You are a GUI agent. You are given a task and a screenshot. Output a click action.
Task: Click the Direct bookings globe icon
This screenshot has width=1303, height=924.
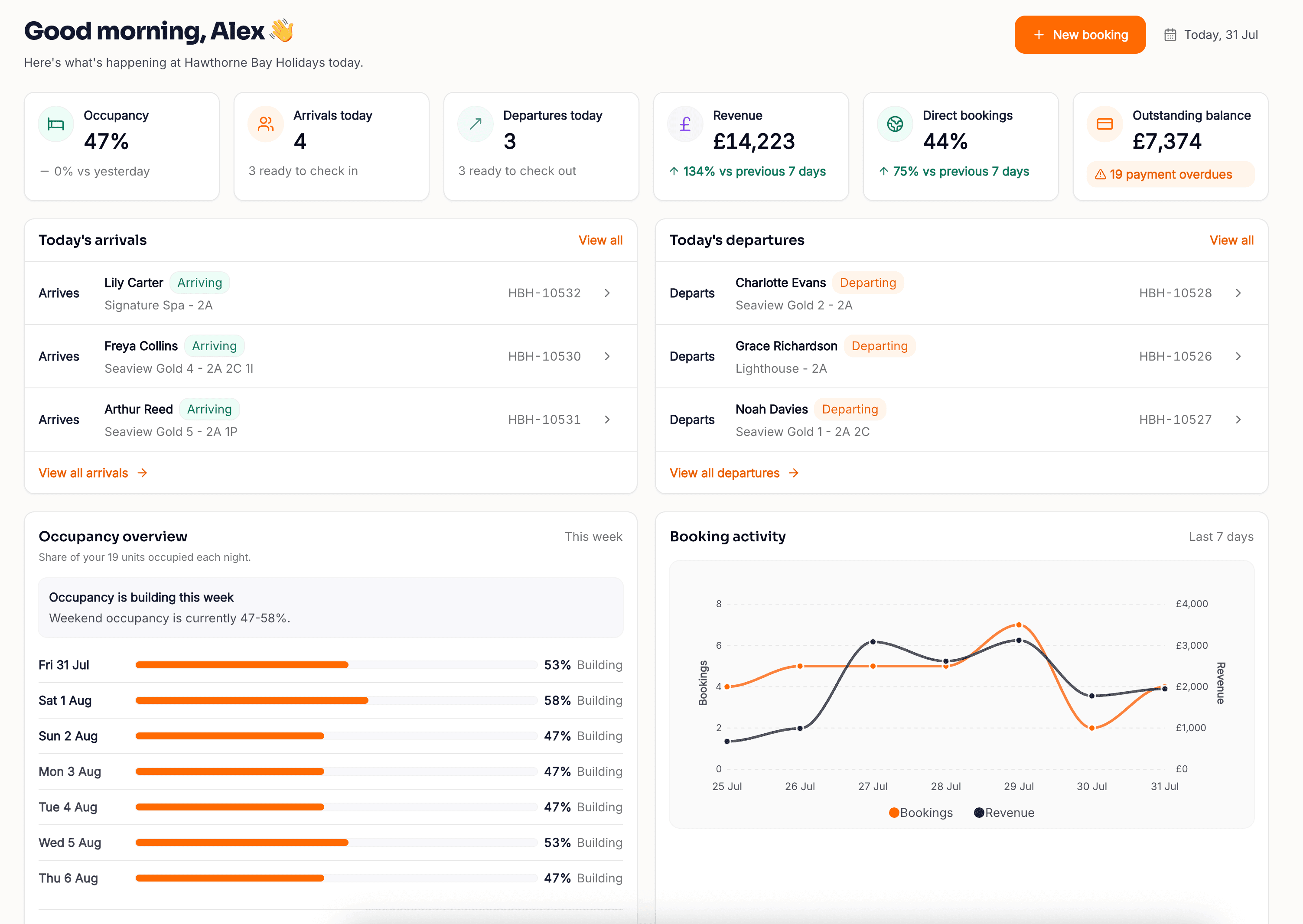point(895,124)
